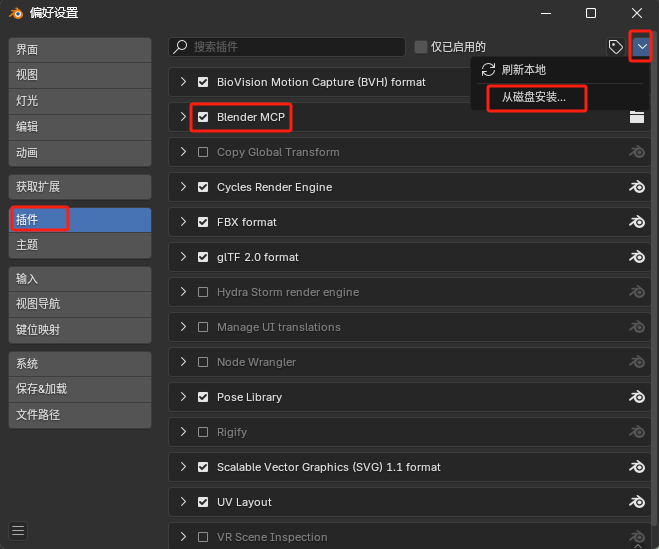
Task: Click Blender icon on glTF 2.0 format row
Action: (637, 257)
